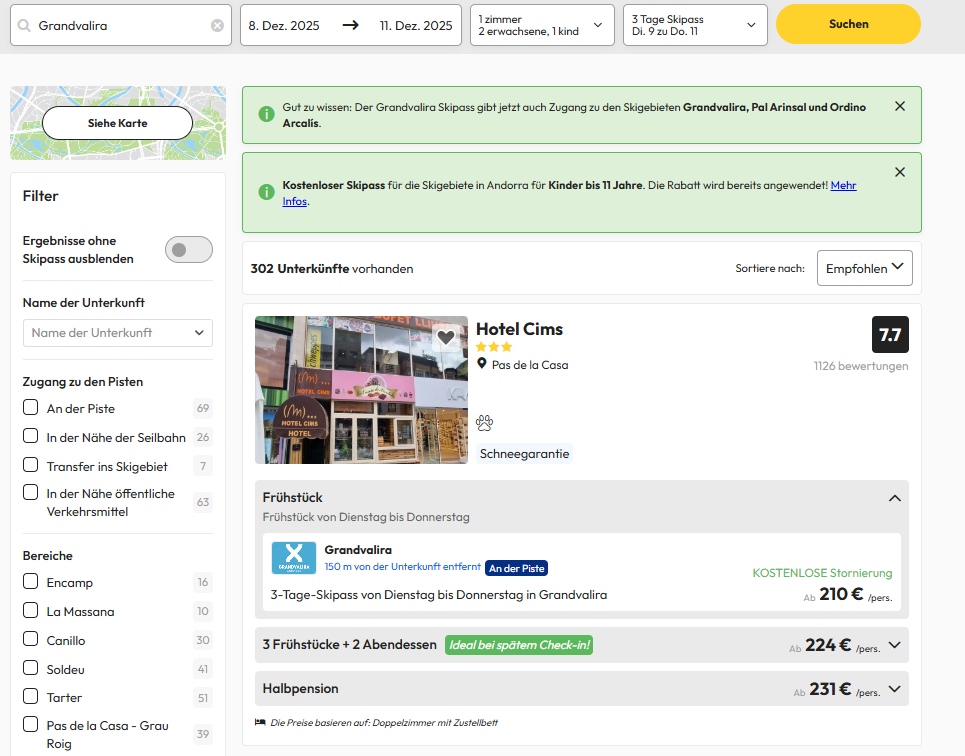Click the search magnifier icon
Image resolution: width=965 pixels, height=756 pixels.
[24, 25]
